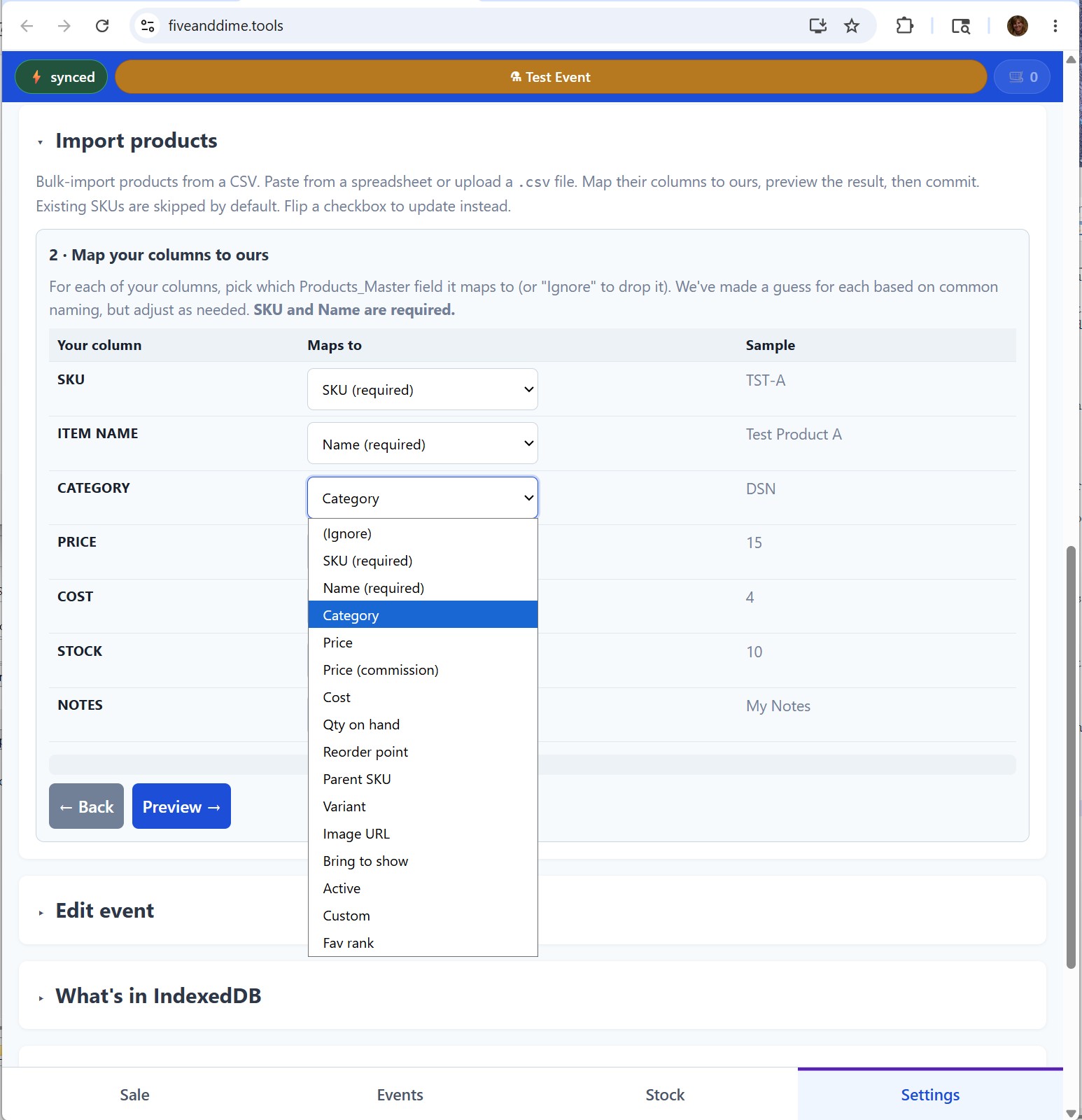Click the Preview button
Viewport: 1082px width, 1120px height.
[181, 806]
